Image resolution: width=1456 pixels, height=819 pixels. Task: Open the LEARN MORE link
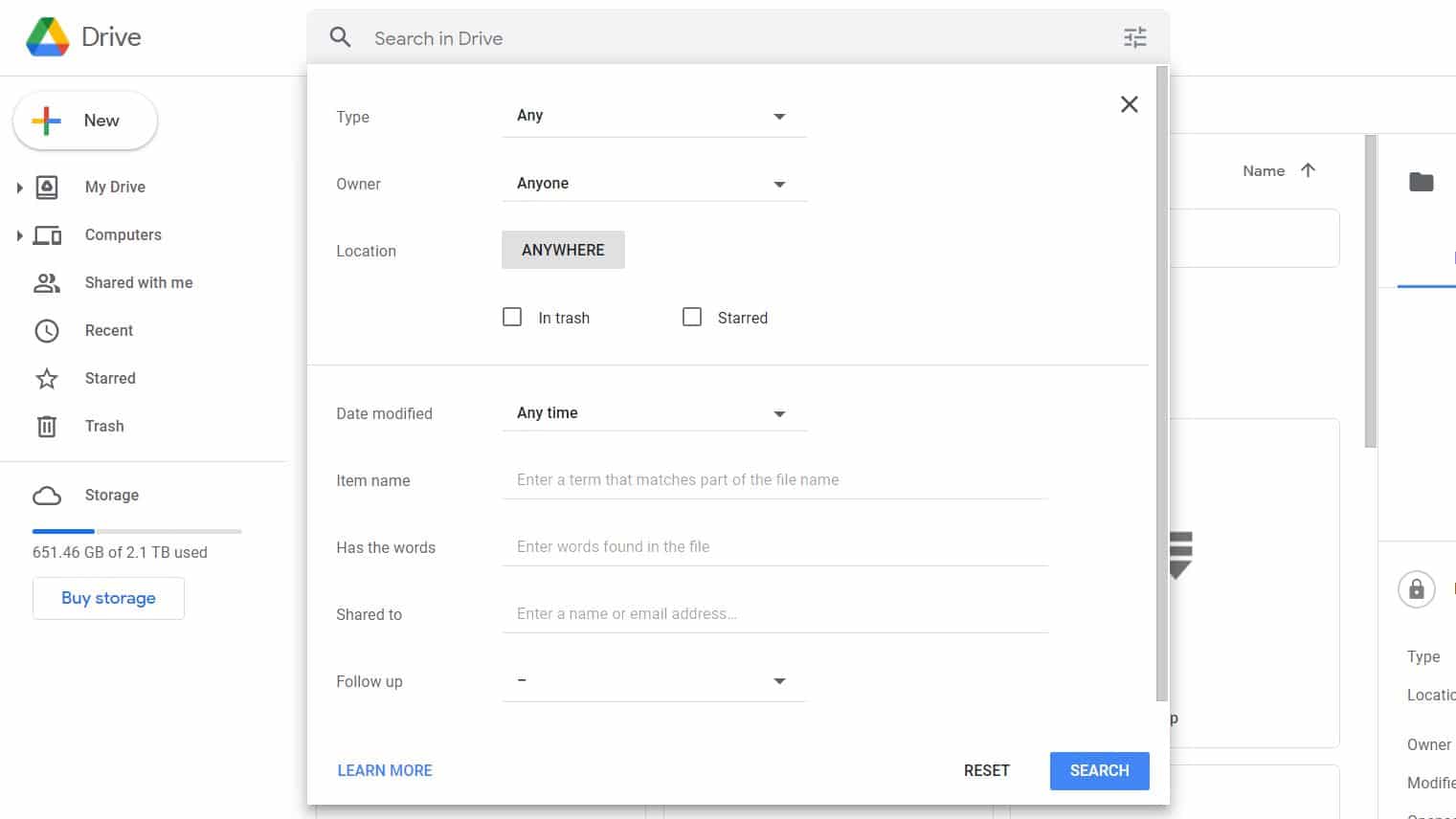coord(385,770)
